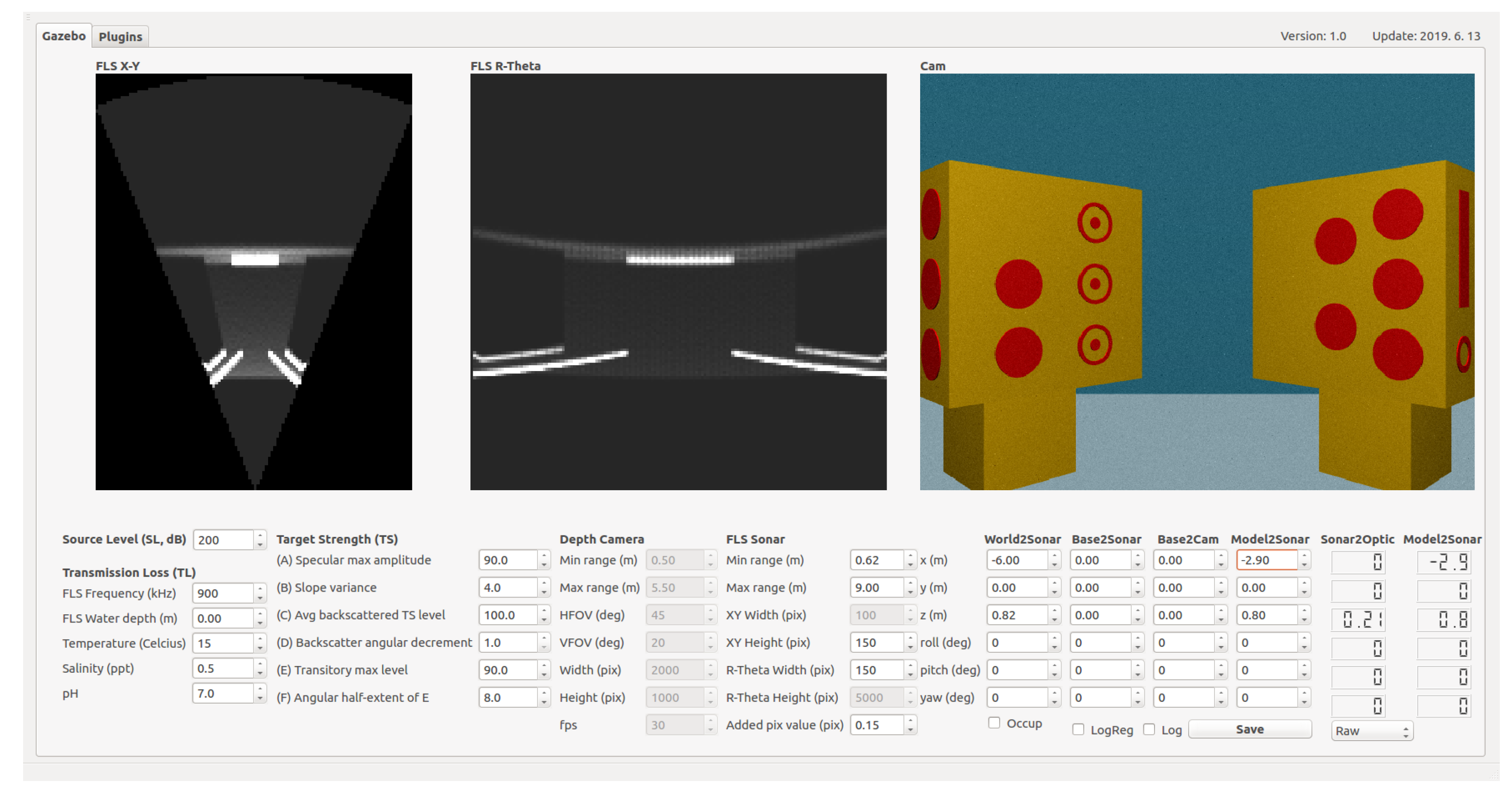Adjust the FLS Frequency stepper arrows

click(260, 593)
